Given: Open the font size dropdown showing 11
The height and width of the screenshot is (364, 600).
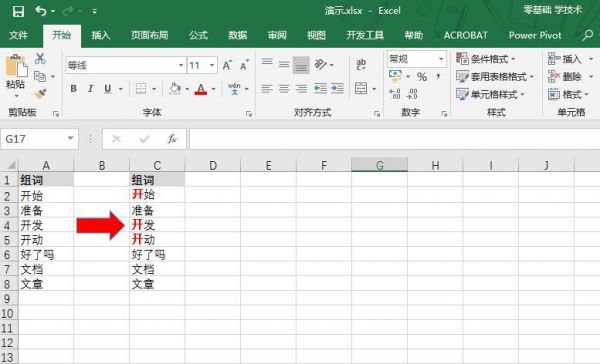Looking at the screenshot, I should tap(212, 65).
